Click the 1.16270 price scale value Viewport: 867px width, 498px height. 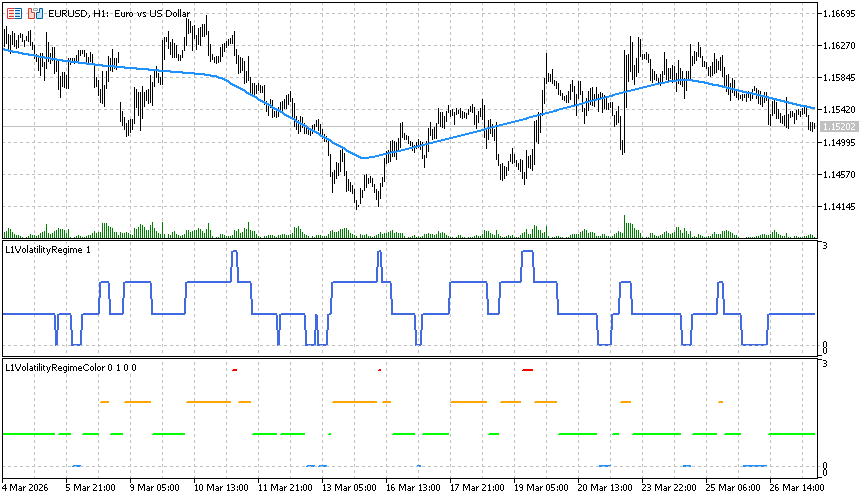[839, 45]
